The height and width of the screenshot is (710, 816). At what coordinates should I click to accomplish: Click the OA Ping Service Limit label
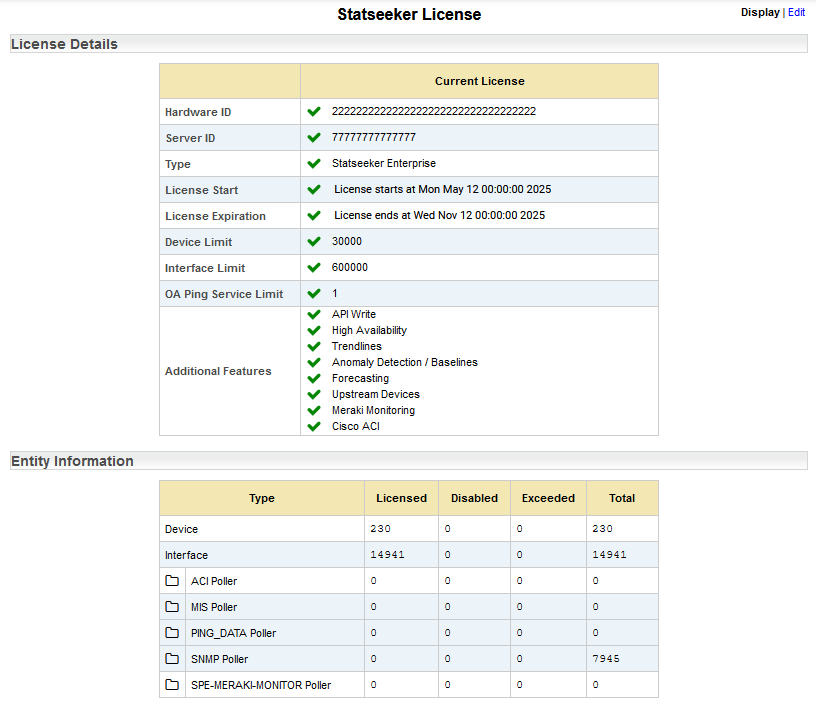click(224, 294)
